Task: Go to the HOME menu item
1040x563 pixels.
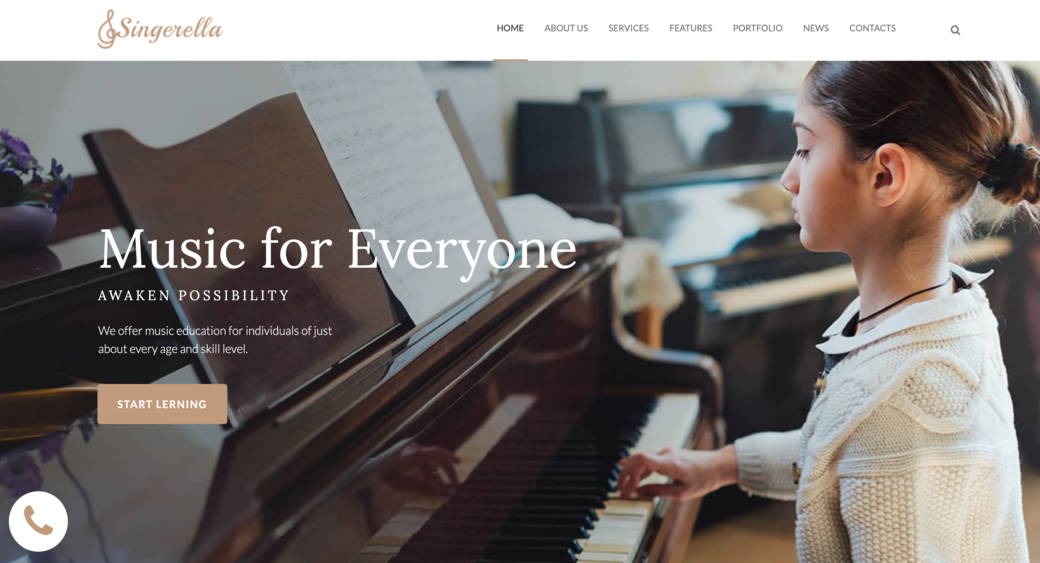Action: point(510,28)
